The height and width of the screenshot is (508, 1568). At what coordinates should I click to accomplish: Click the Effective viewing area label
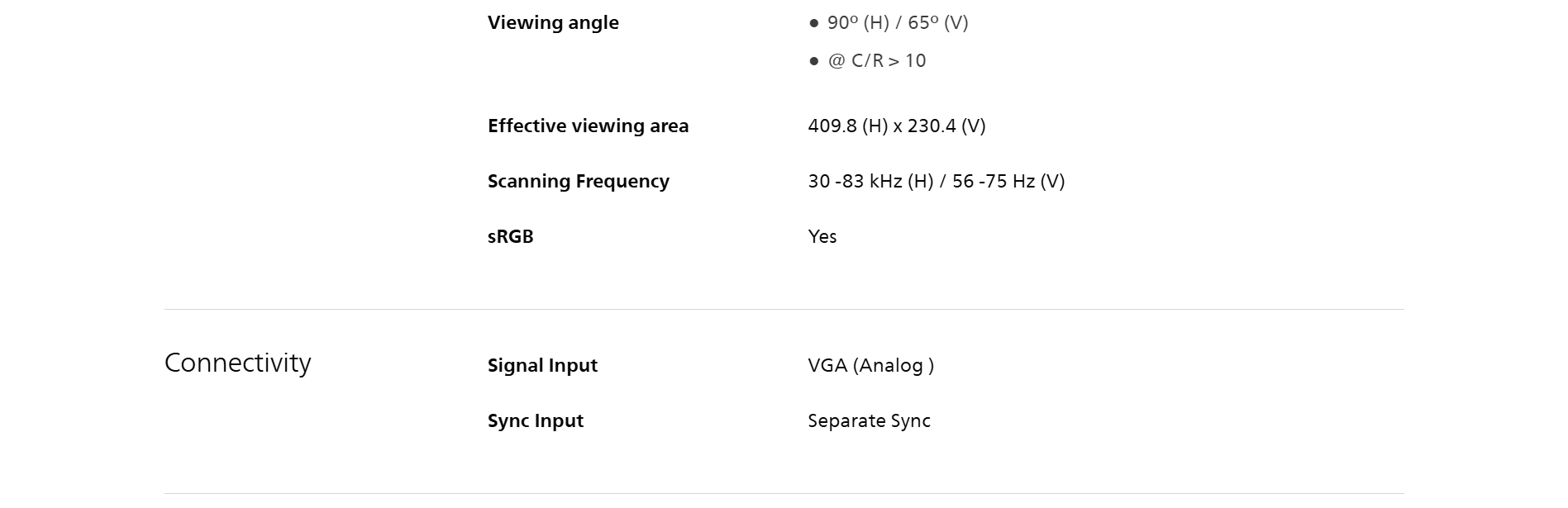588,126
